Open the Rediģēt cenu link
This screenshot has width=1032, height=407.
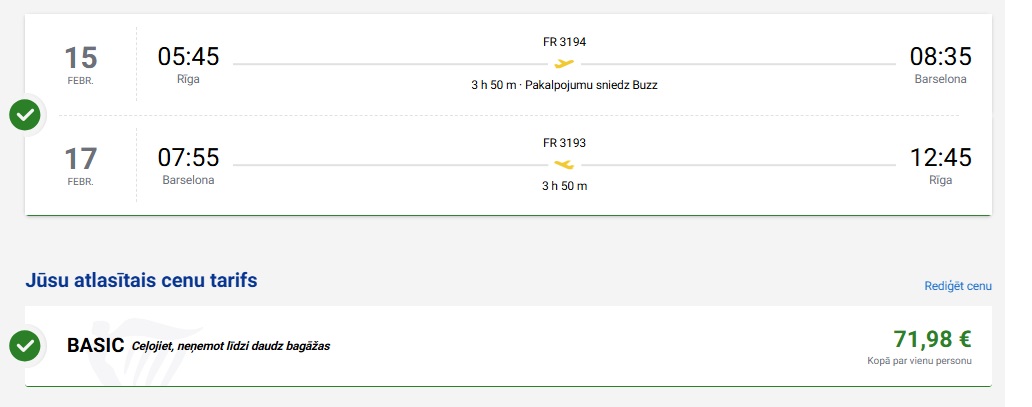(x=957, y=286)
